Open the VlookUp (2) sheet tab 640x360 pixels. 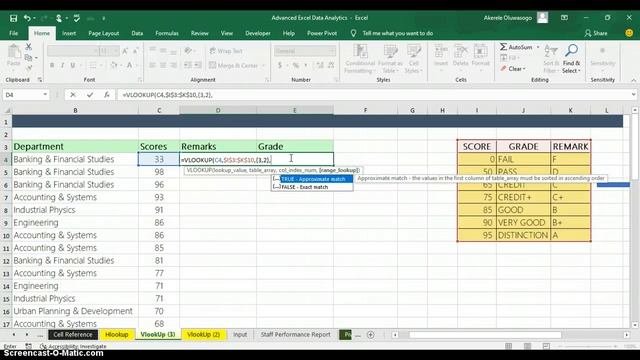tap(203, 335)
